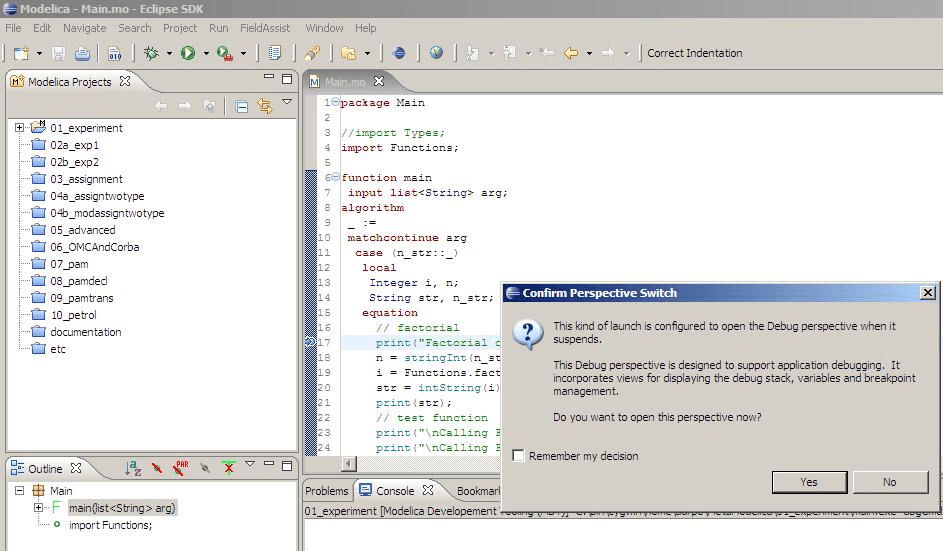Click the External Tools run icon
This screenshot has height=551, width=943.
coord(225,53)
